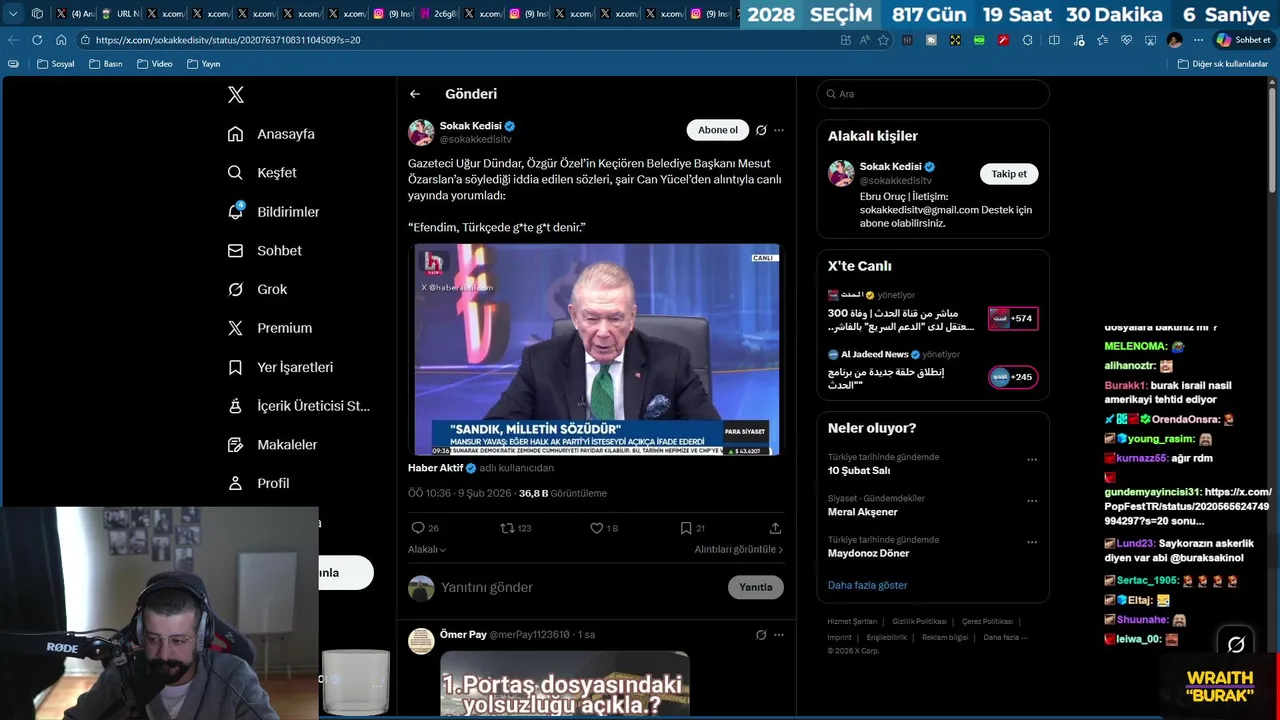Click the back arrow beside Gönderi
This screenshot has height=720, width=1280.
tap(415, 94)
